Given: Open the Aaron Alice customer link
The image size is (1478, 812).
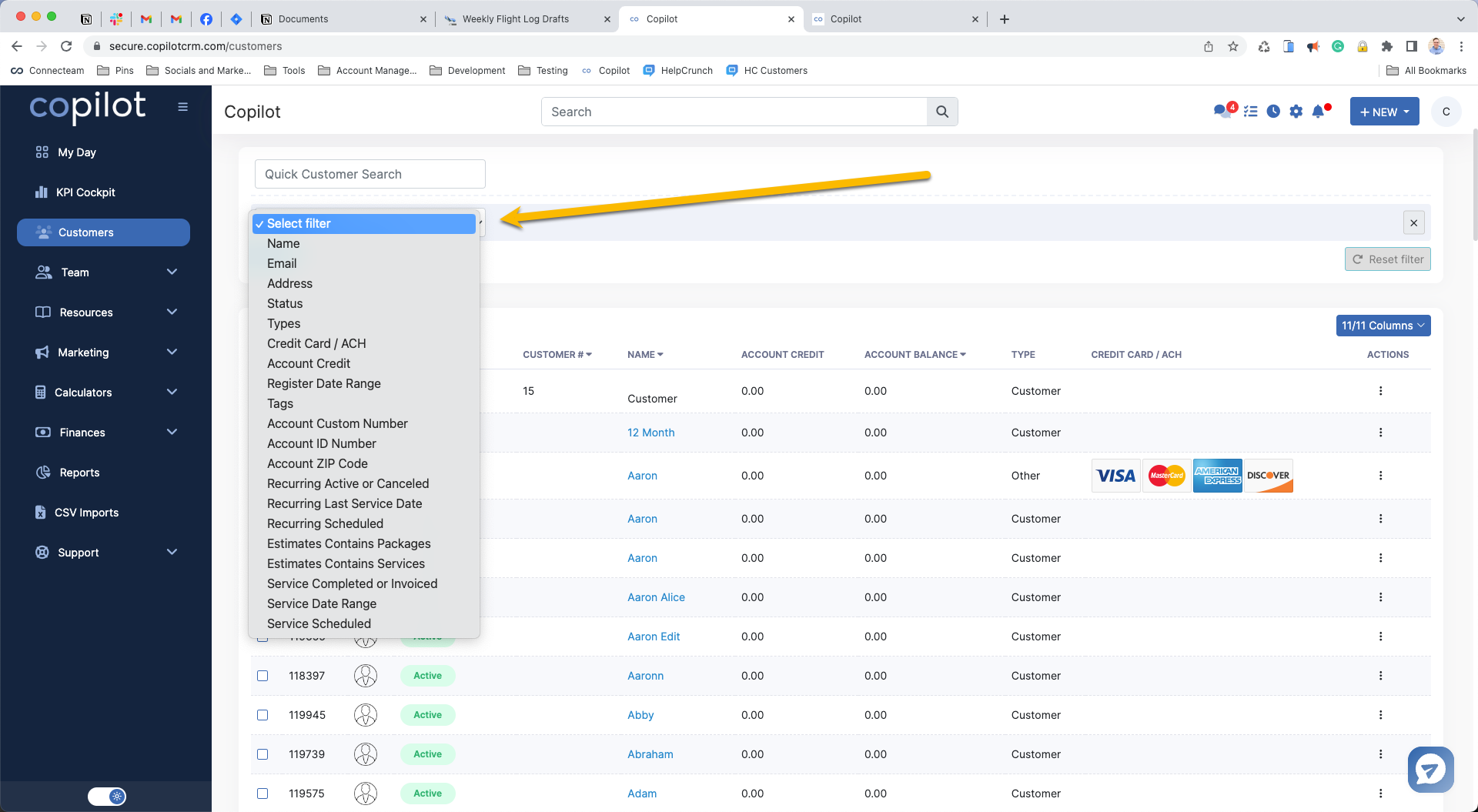Looking at the screenshot, I should coord(656,597).
